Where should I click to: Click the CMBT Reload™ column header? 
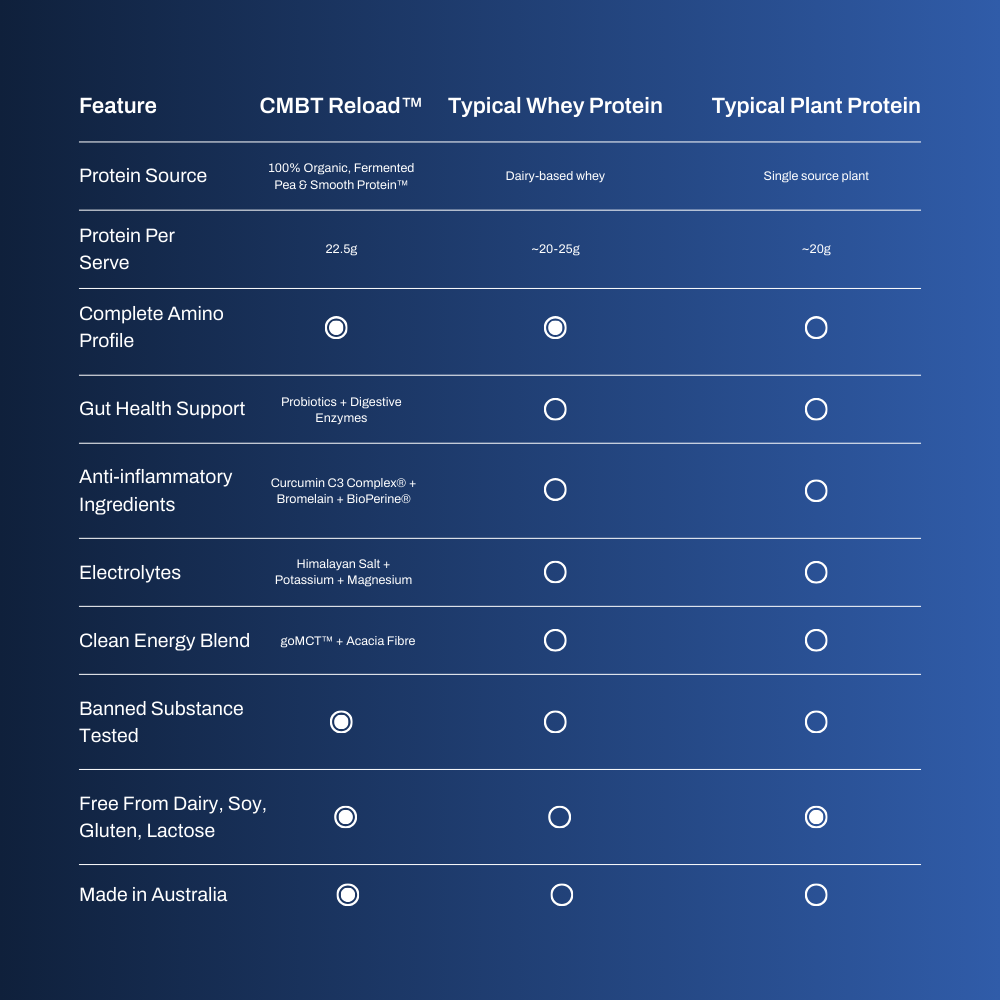pyautogui.click(x=341, y=105)
